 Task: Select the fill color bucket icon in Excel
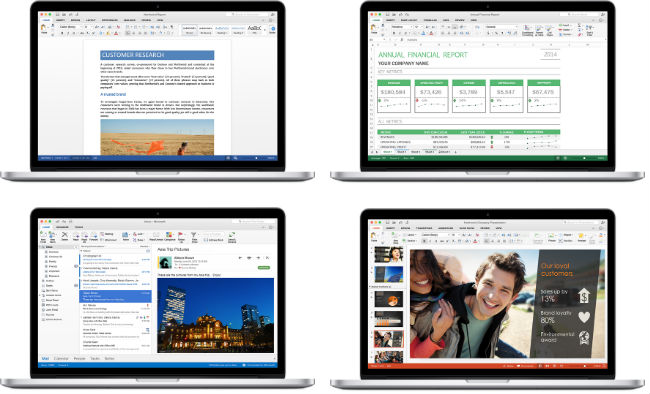423,33
